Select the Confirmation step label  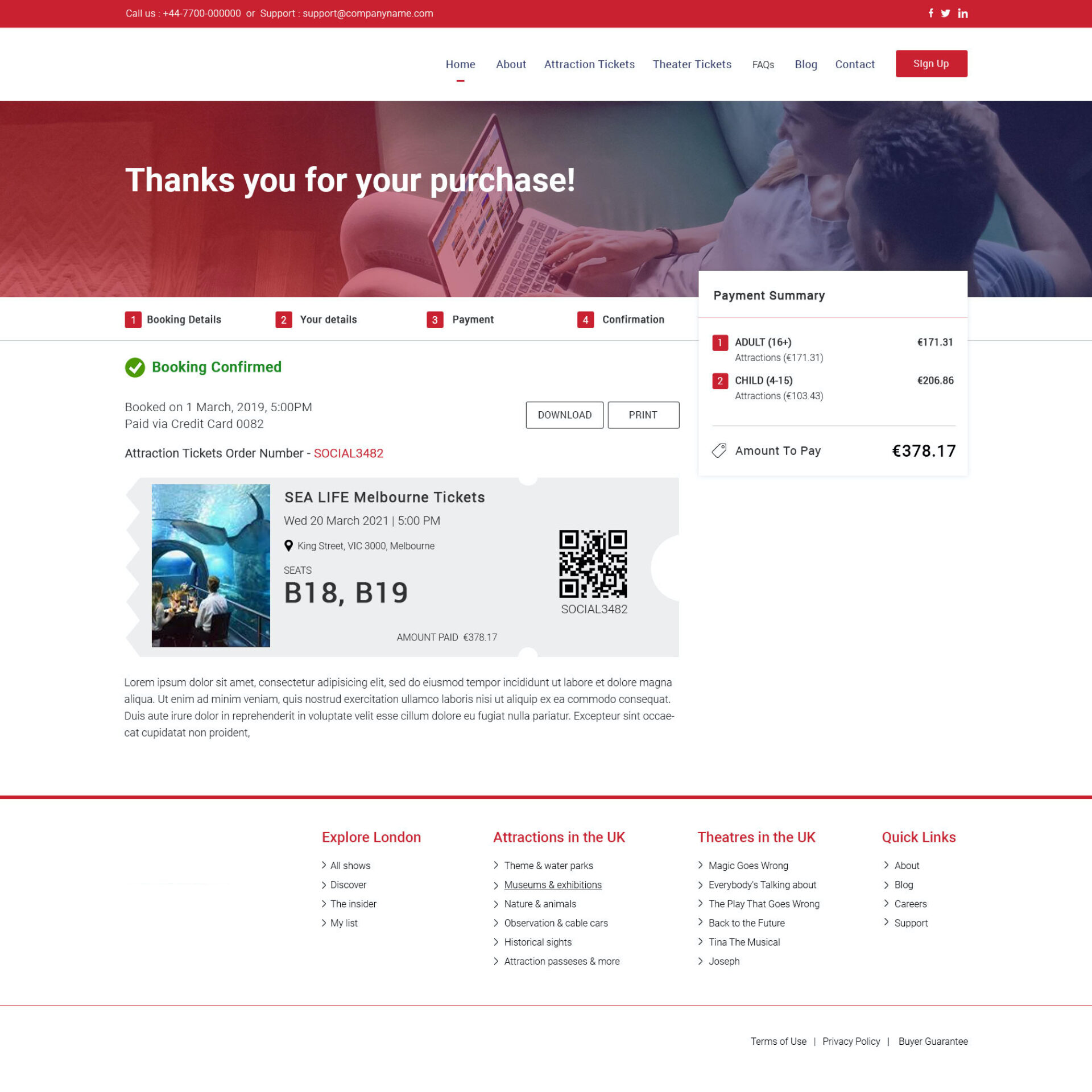(633, 320)
